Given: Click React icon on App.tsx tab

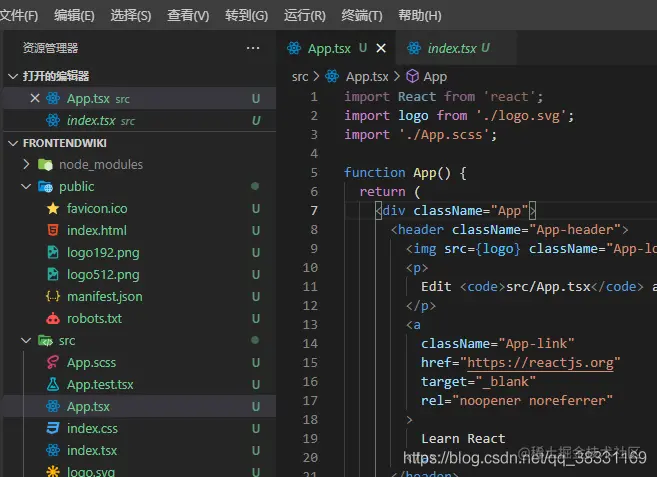Looking at the screenshot, I should coord(294,48).
